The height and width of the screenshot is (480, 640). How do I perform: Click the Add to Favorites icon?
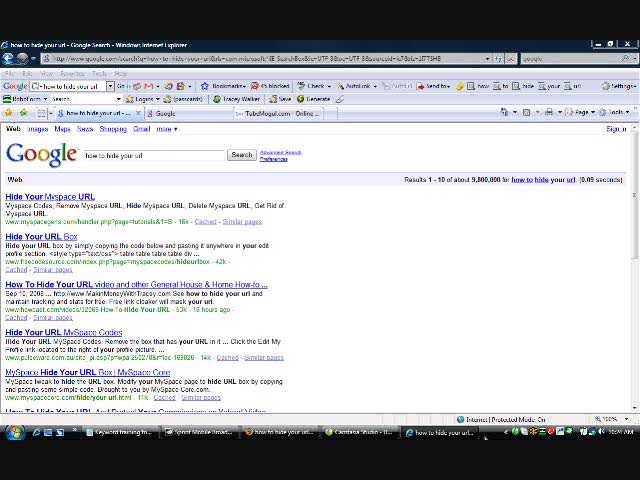[x=24, y=113]
